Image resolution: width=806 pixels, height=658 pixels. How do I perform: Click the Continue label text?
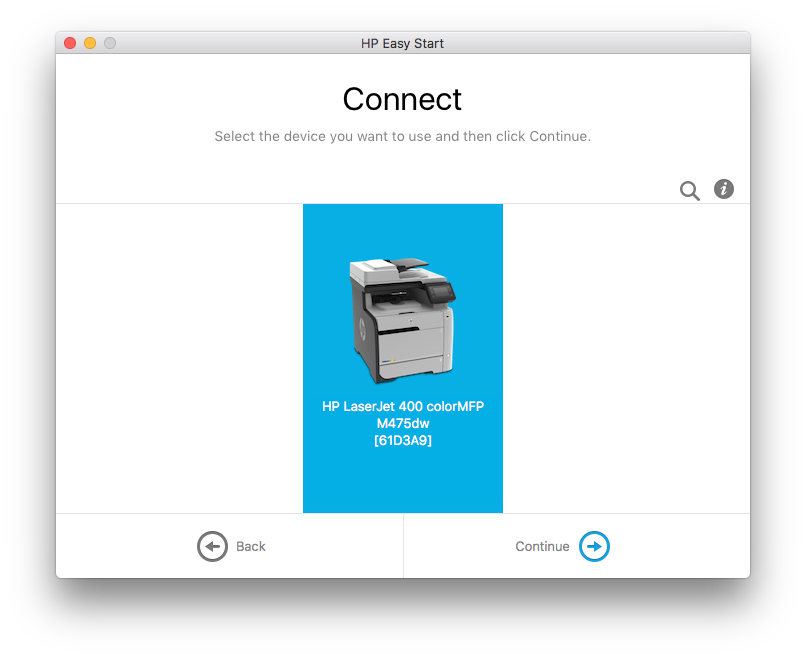pos(542,546)
